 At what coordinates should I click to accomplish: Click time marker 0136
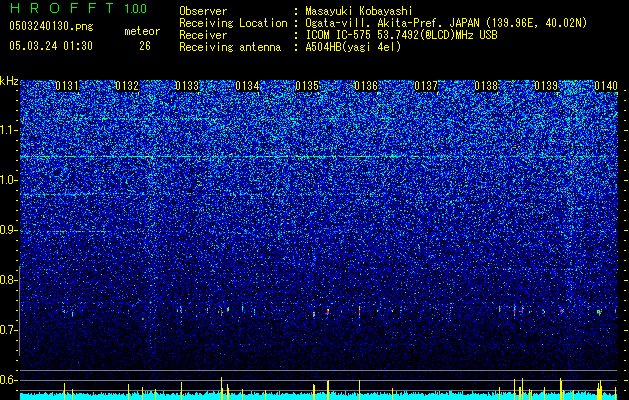[366, 85]
